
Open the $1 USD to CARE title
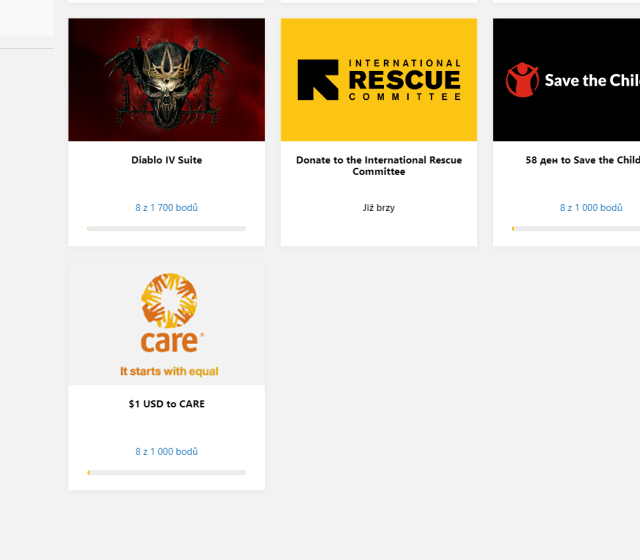167,404
